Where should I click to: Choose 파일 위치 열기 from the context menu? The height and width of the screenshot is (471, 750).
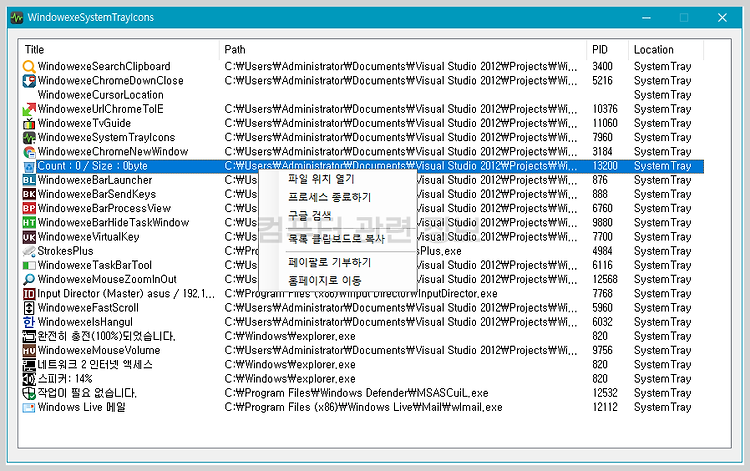tap(321, 179)
